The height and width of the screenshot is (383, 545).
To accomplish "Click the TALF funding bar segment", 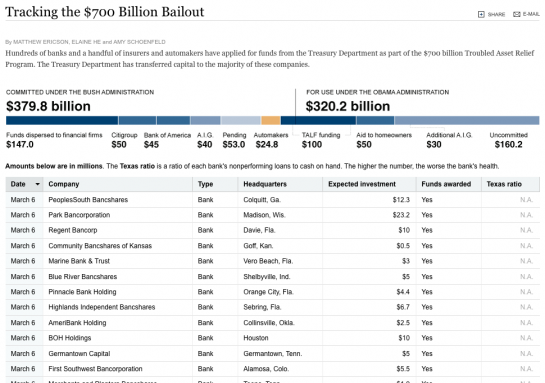I will pyautogui.click(x=318, y=120).
